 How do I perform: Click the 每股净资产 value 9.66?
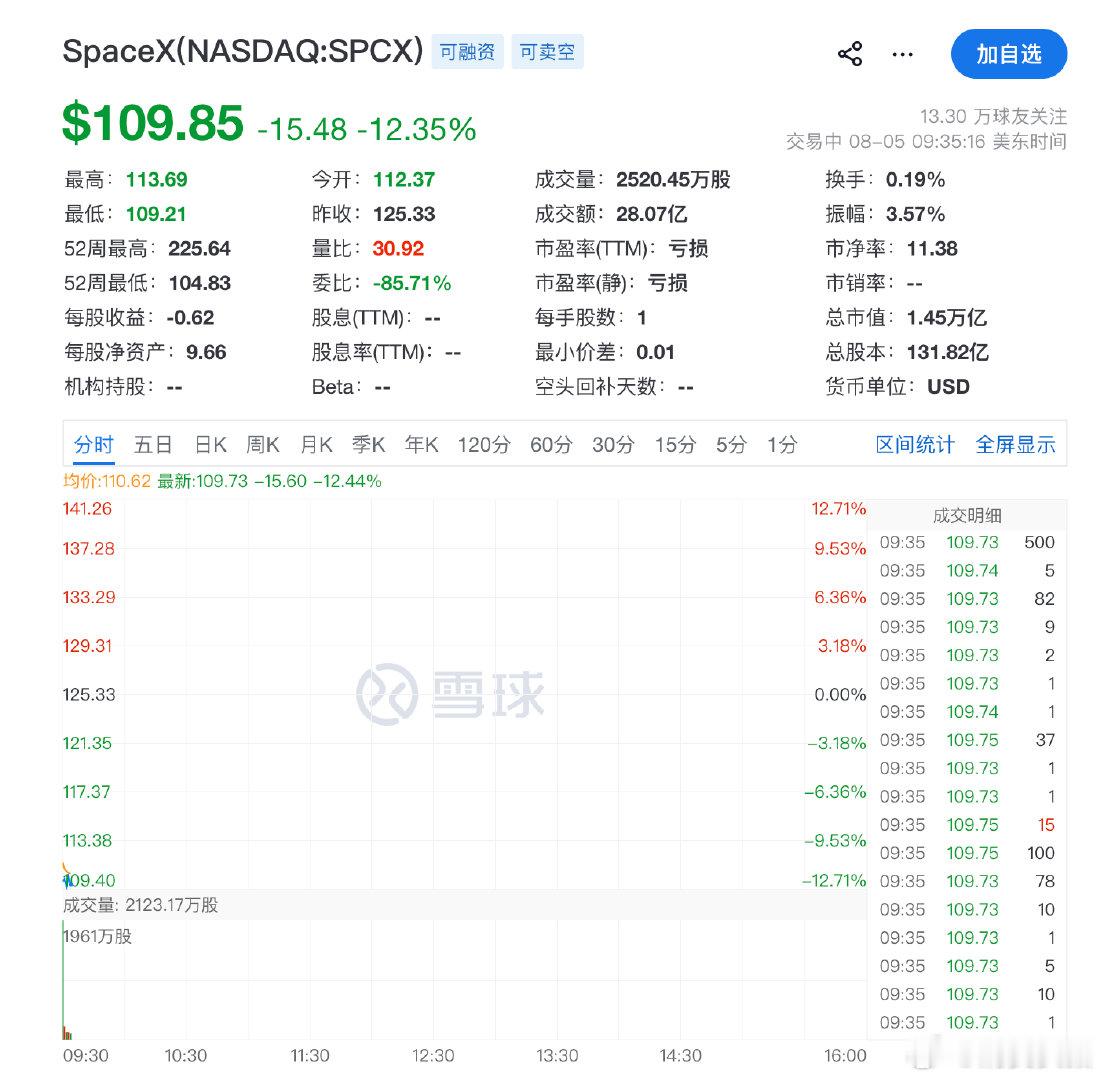[206, 352]
